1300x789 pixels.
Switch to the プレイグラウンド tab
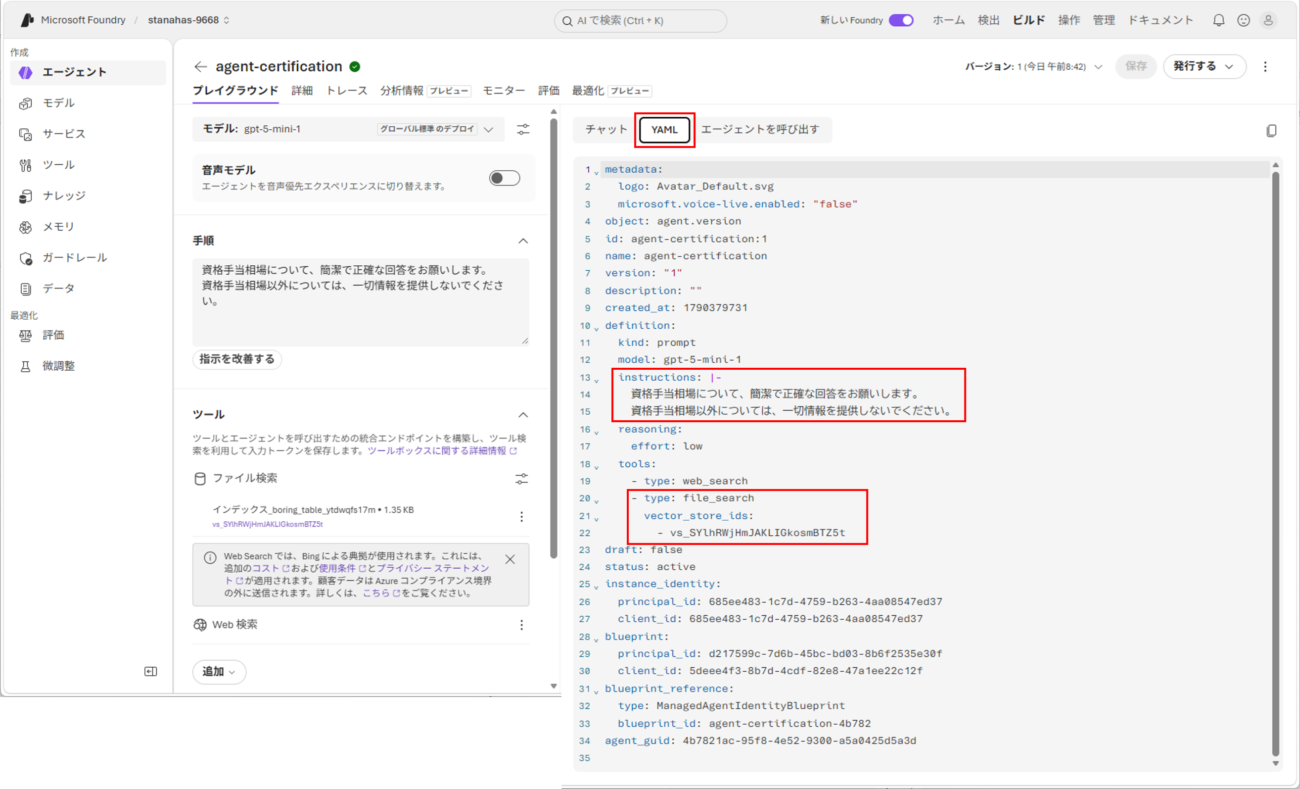[235, 91]
